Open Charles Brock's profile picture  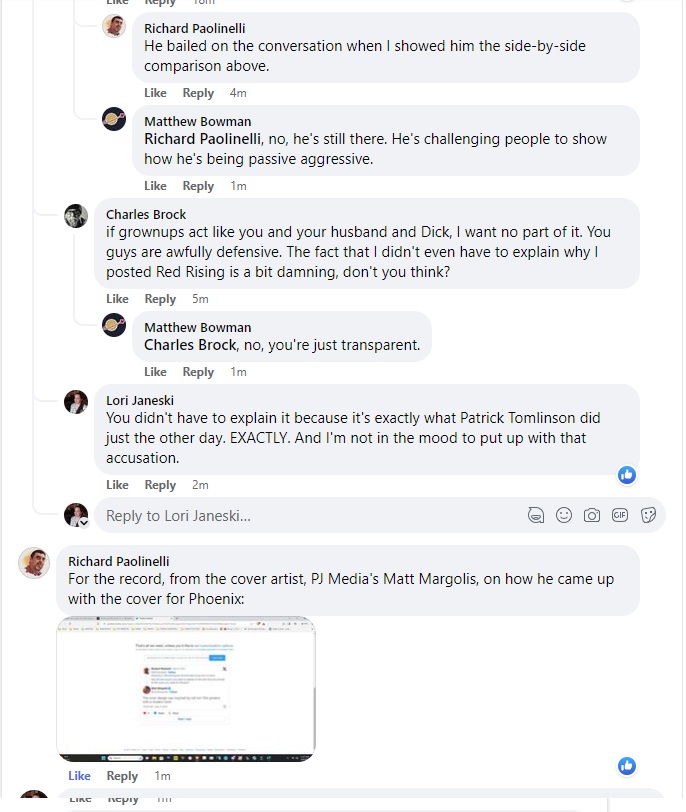coord(76,215)
